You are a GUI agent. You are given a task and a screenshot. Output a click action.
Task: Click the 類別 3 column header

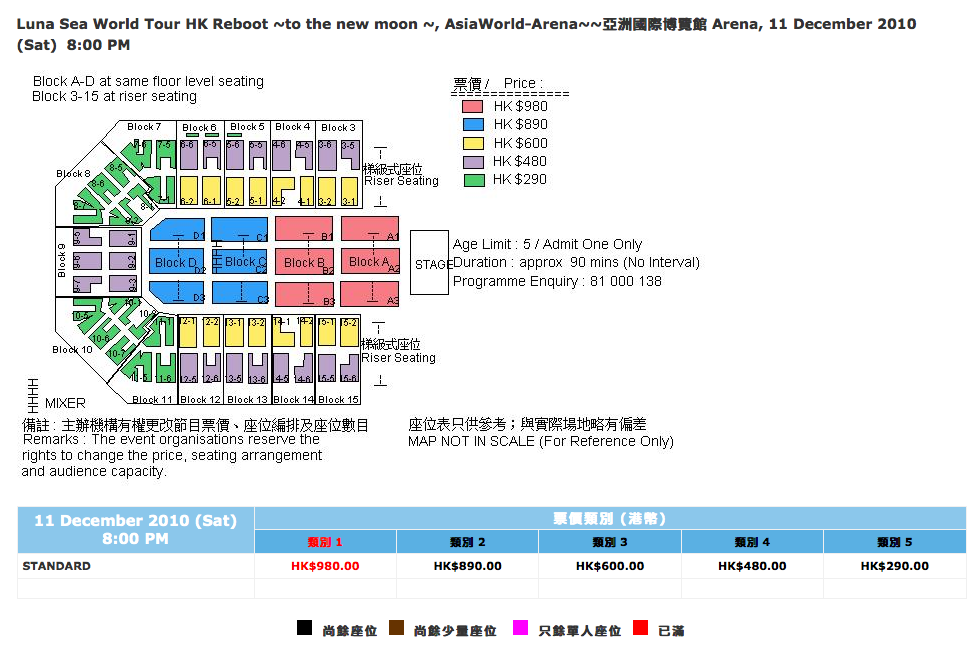pos(609,542)
